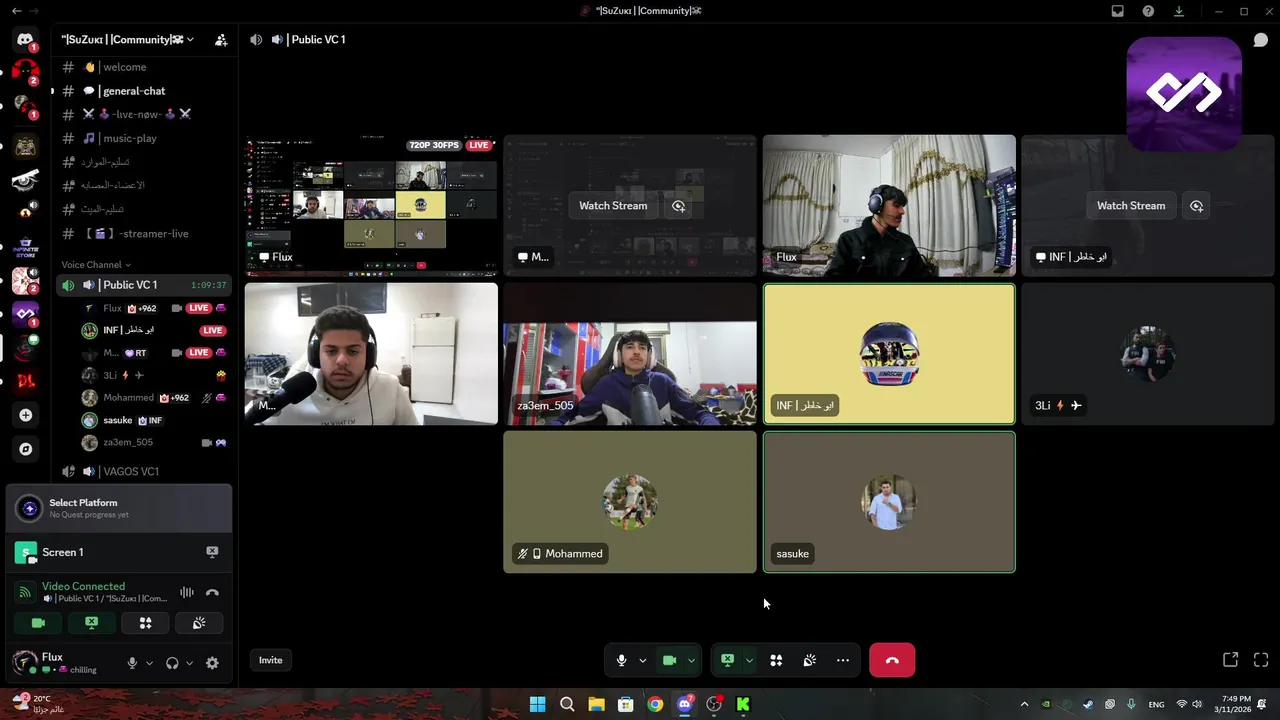1280x720 pixels.
Task: Open Flux's live screen share preview tile
Action: tap(371, 206)
